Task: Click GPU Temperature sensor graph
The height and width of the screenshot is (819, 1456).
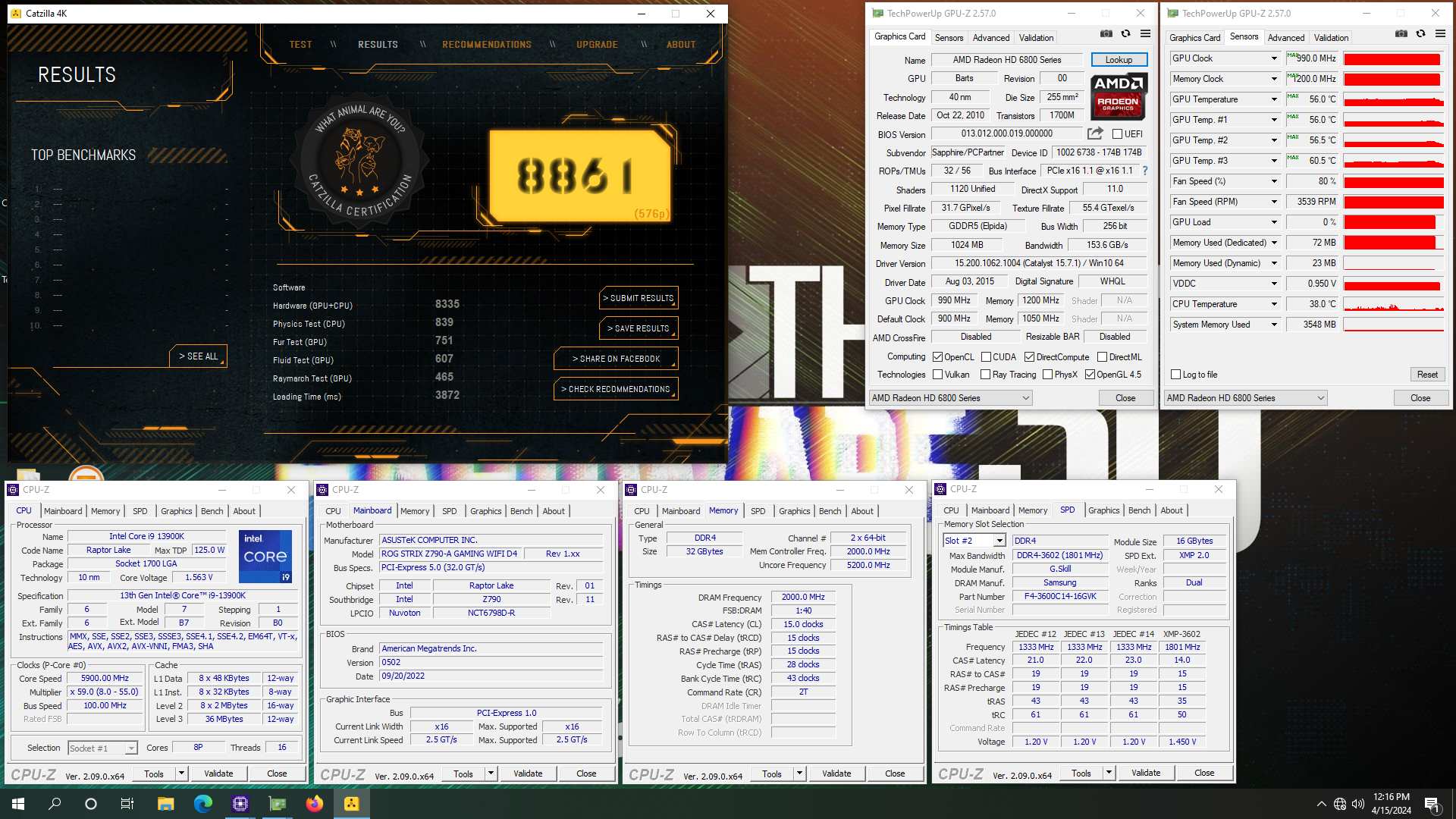Action: pyautogui.click(x=1394, y=99)
